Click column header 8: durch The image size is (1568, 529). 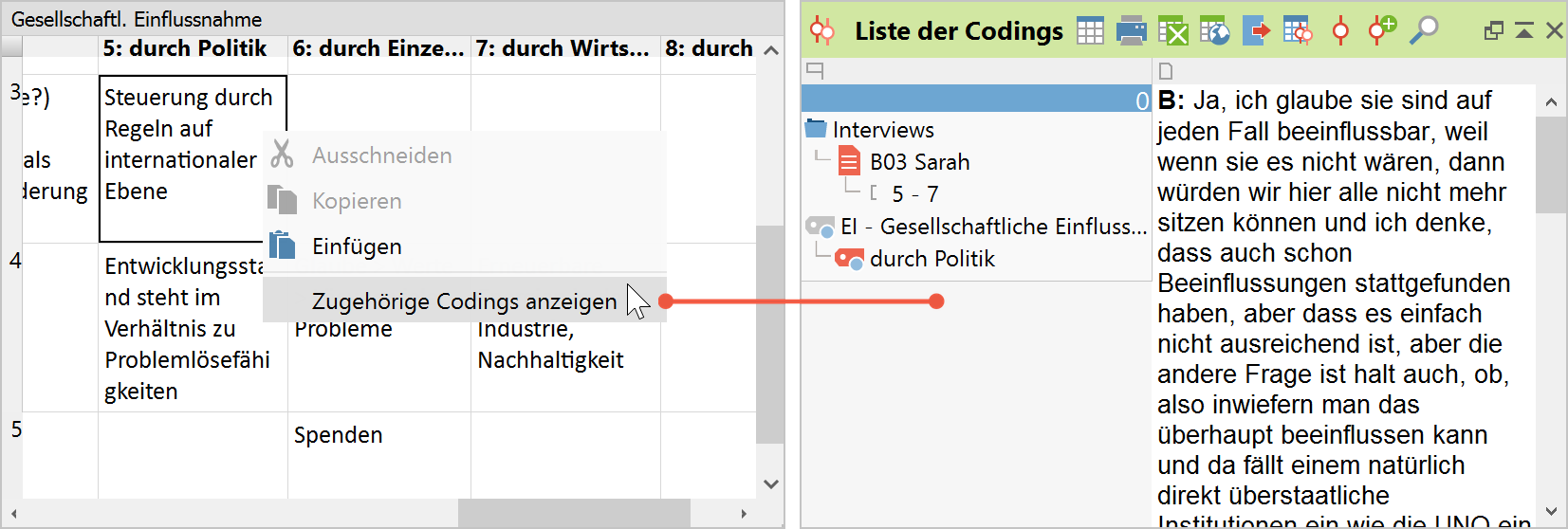709,48
